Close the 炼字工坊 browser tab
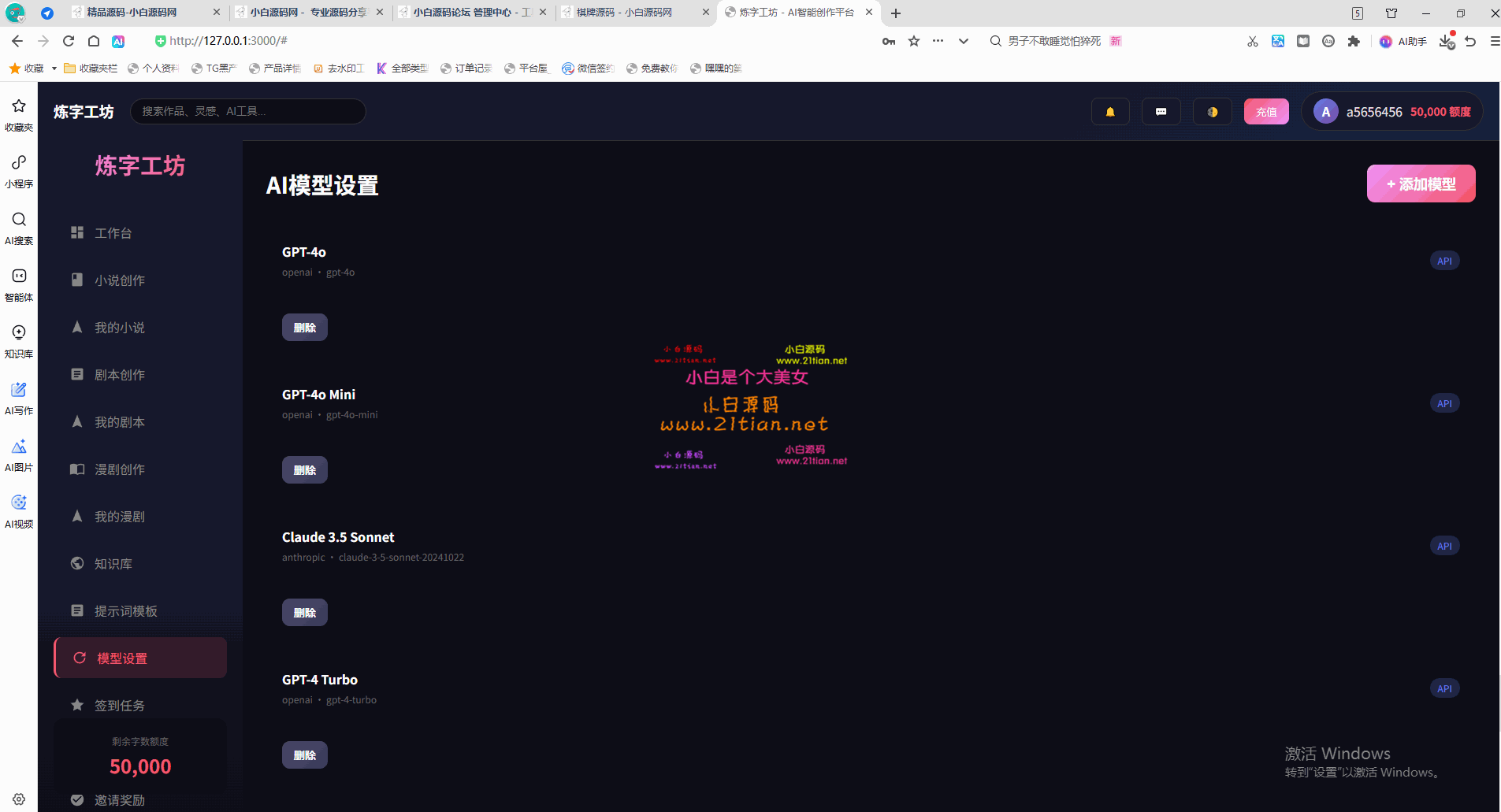 (x=869, y=13)
